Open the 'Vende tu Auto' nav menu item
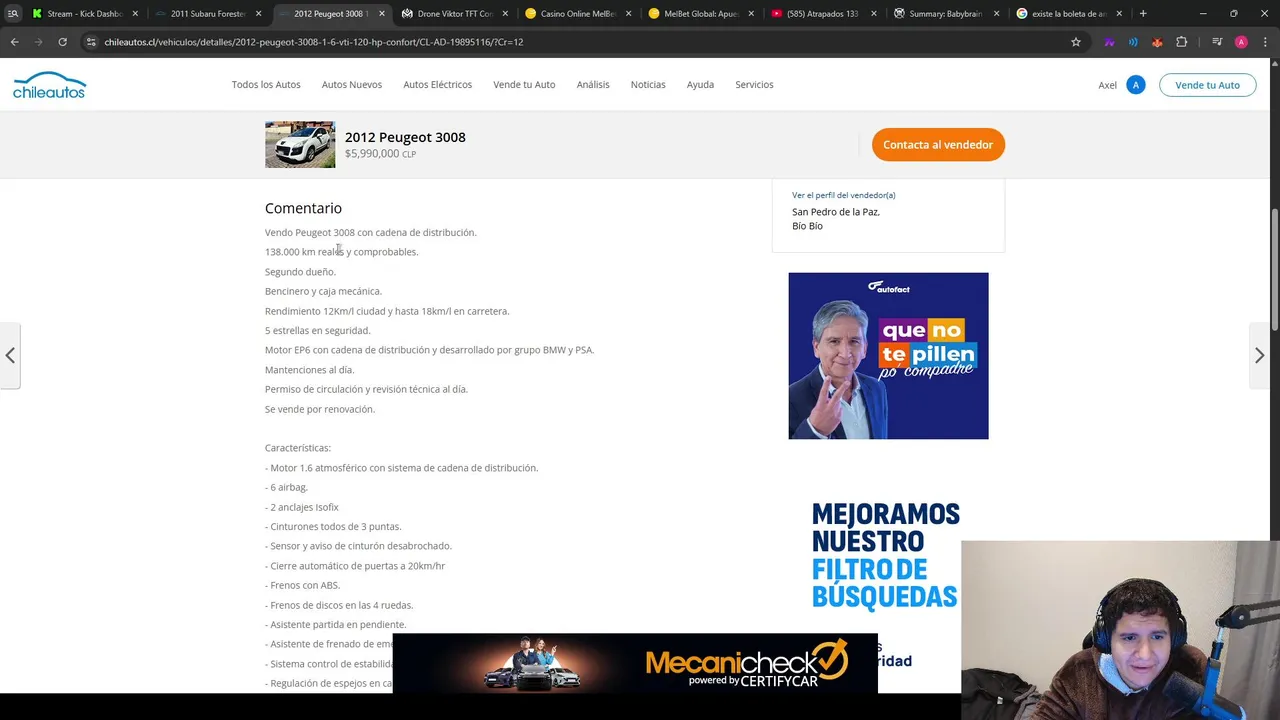Screen dimensions: 1280x720 click(x=524, y=85)
